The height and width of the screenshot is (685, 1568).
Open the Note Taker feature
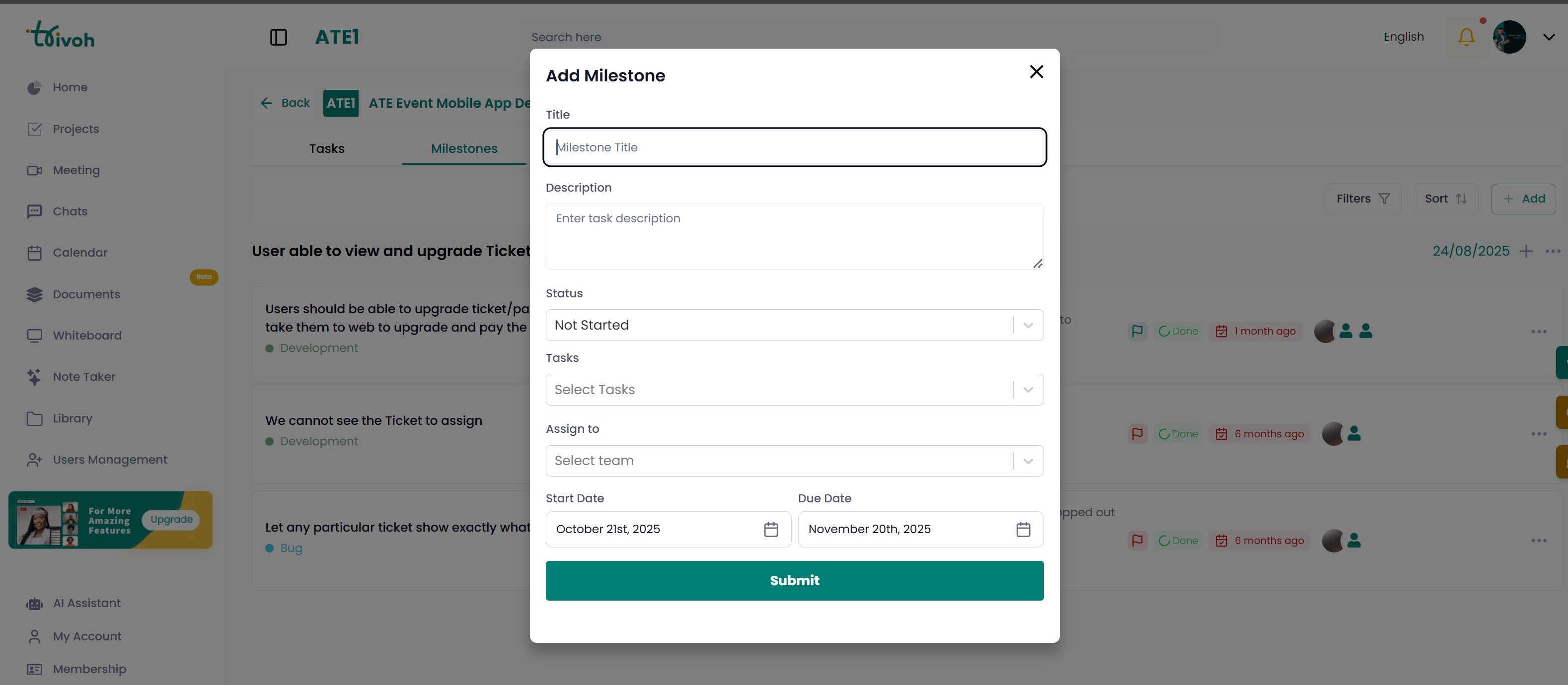coord(84,377)
